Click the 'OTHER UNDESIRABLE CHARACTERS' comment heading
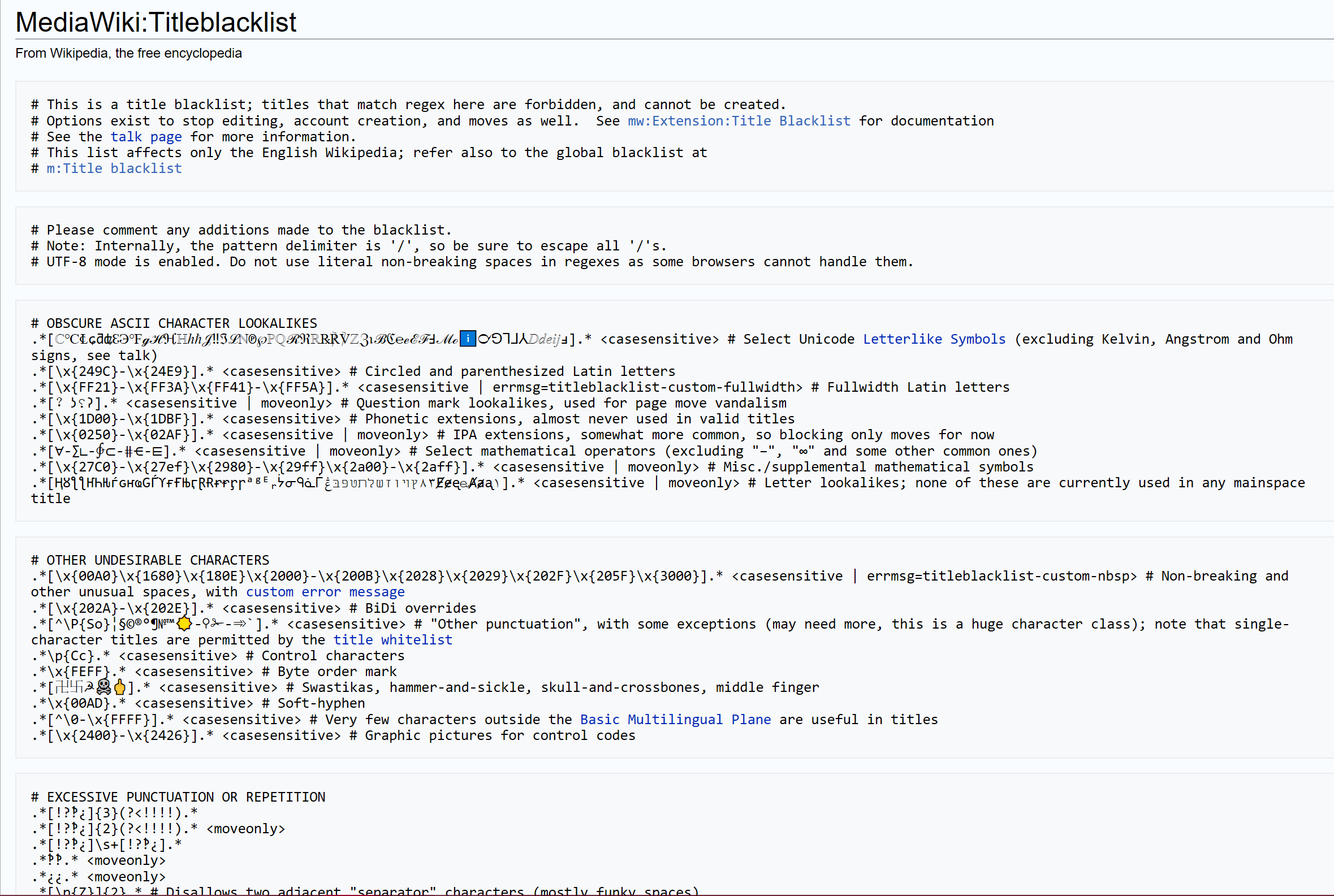The width and height of the screenshot is (1334, 896). click(x=157, y=560)
